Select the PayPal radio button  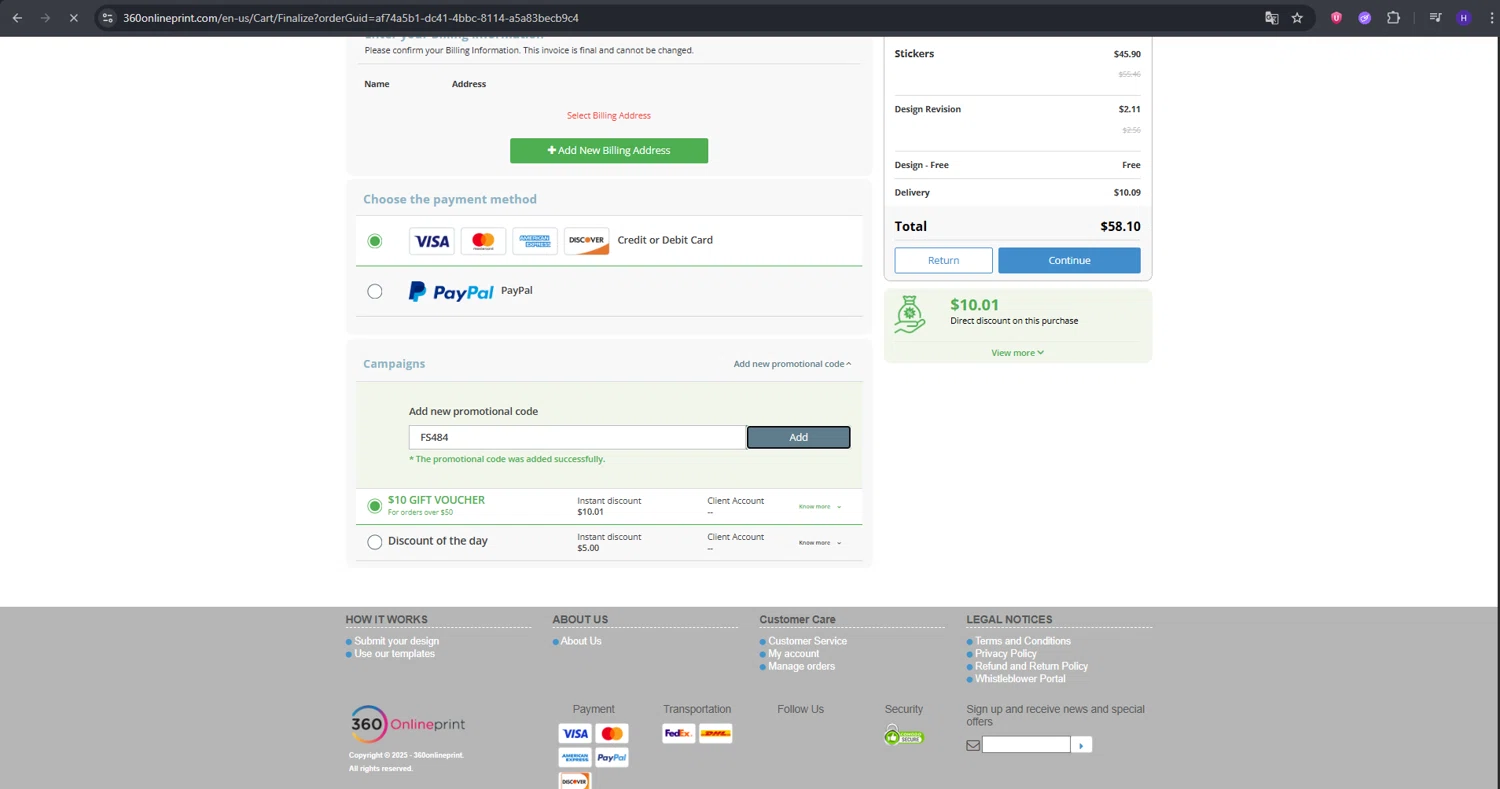(374, 292)
